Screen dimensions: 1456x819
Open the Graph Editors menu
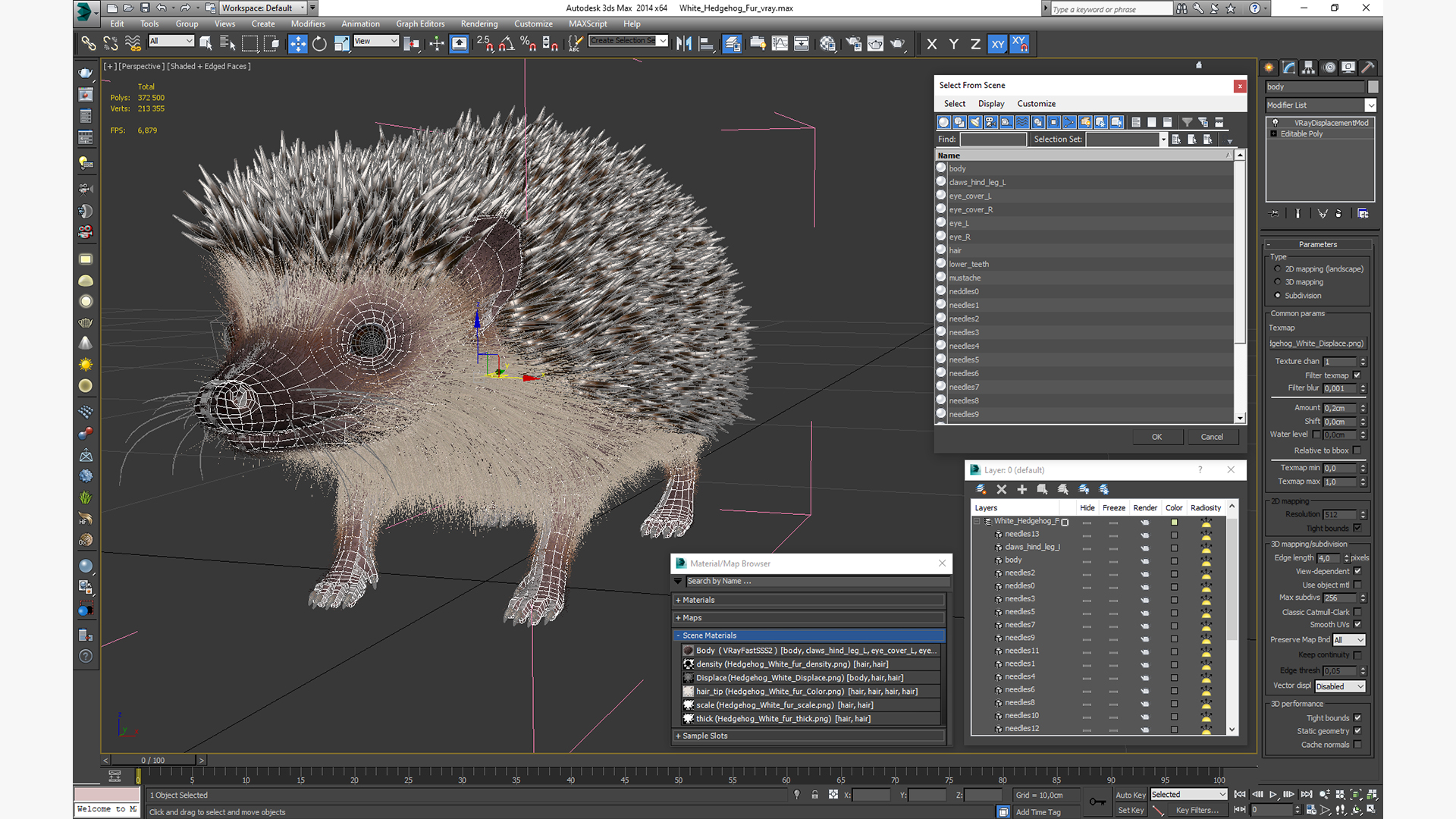pos(420,24)
